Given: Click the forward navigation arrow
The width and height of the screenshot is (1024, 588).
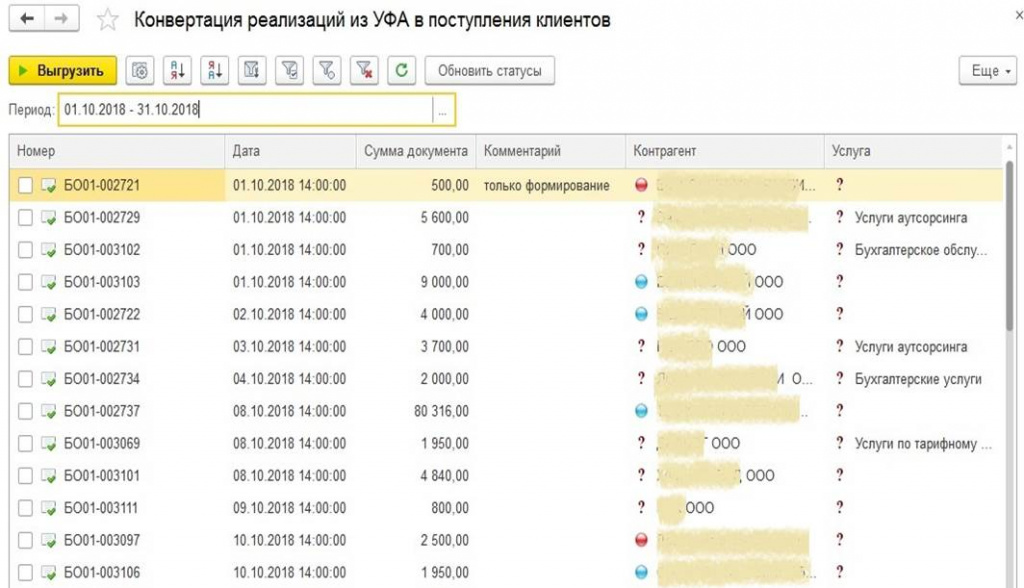Looking at the screenshot, I should point(61,20).
